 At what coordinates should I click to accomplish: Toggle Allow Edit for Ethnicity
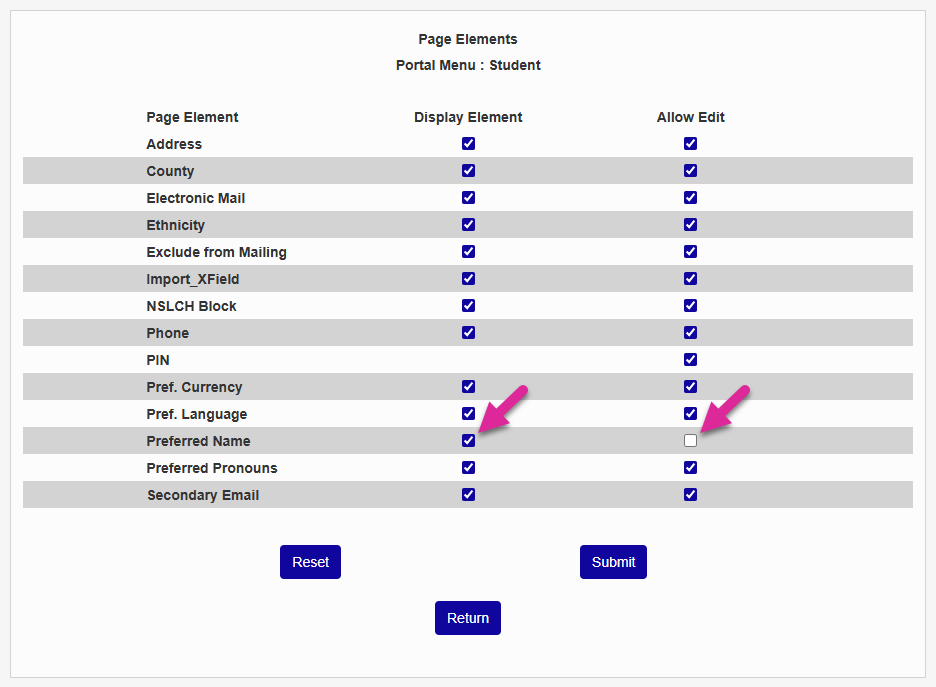click(x=691, y=224)
